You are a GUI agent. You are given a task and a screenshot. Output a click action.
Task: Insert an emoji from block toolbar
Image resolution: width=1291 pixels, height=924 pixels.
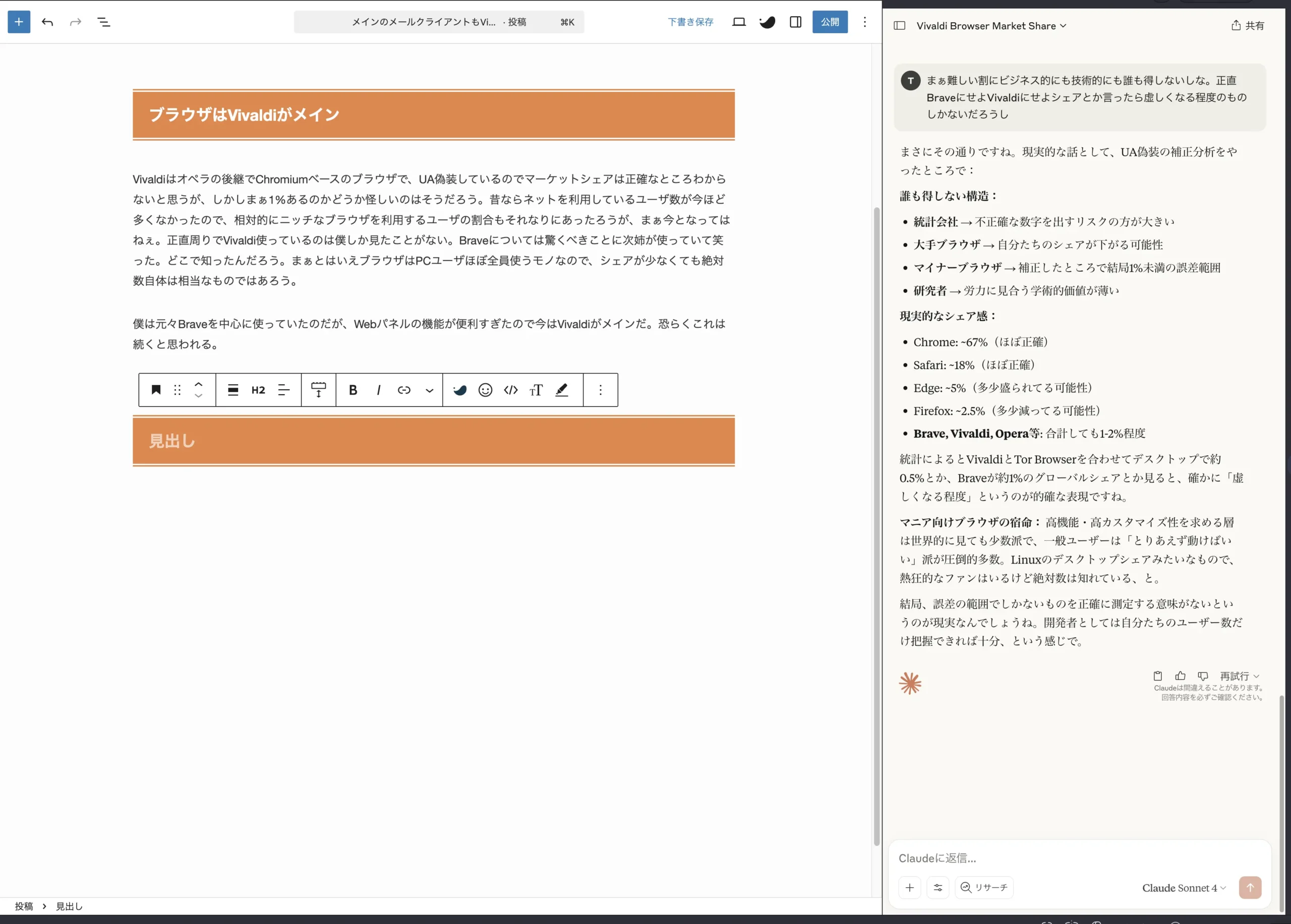tap(485, 390)
